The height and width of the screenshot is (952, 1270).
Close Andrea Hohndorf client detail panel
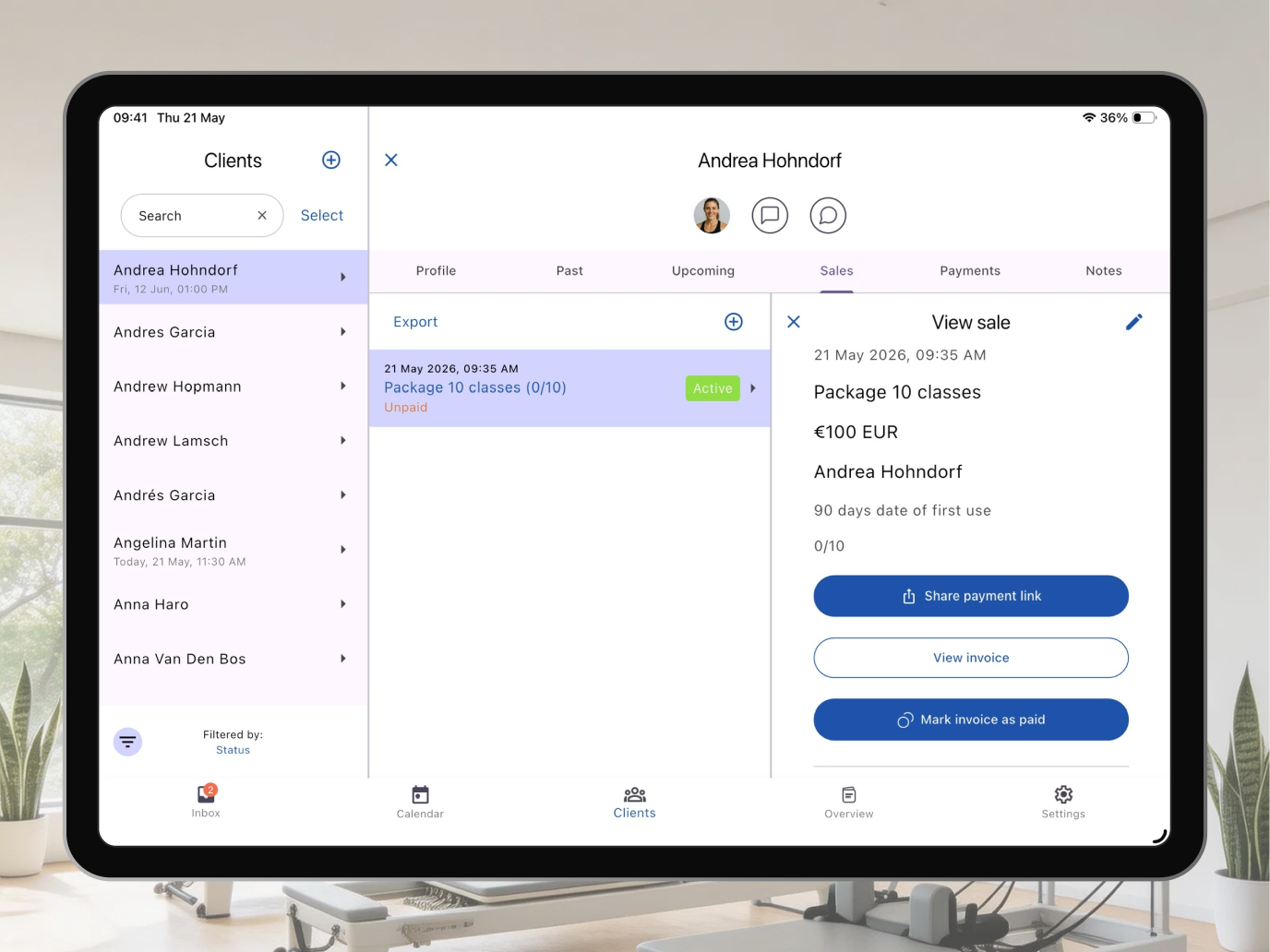click(x=391, y=161)
